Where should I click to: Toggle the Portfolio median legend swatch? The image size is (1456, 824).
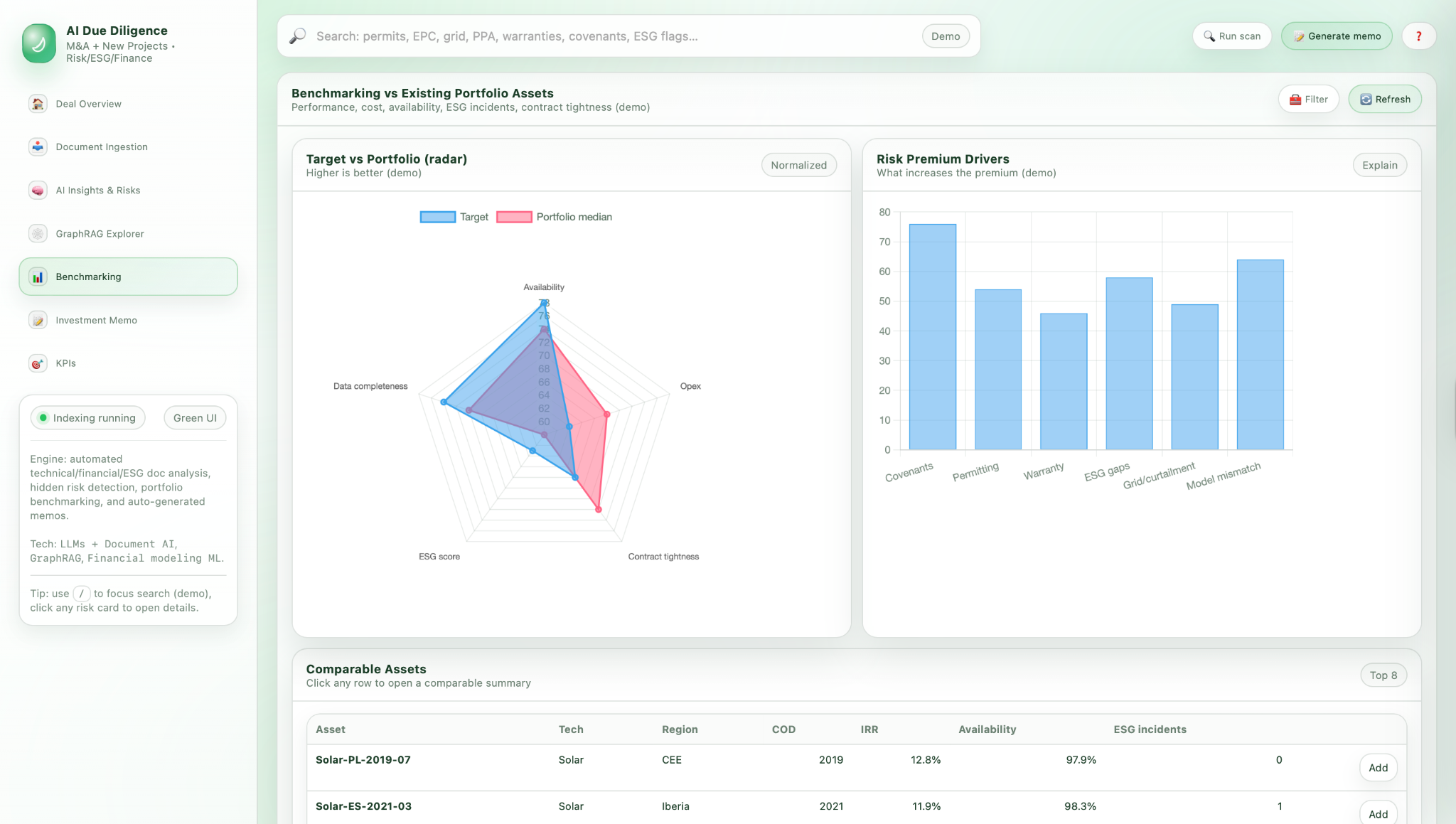click(514, 217)
